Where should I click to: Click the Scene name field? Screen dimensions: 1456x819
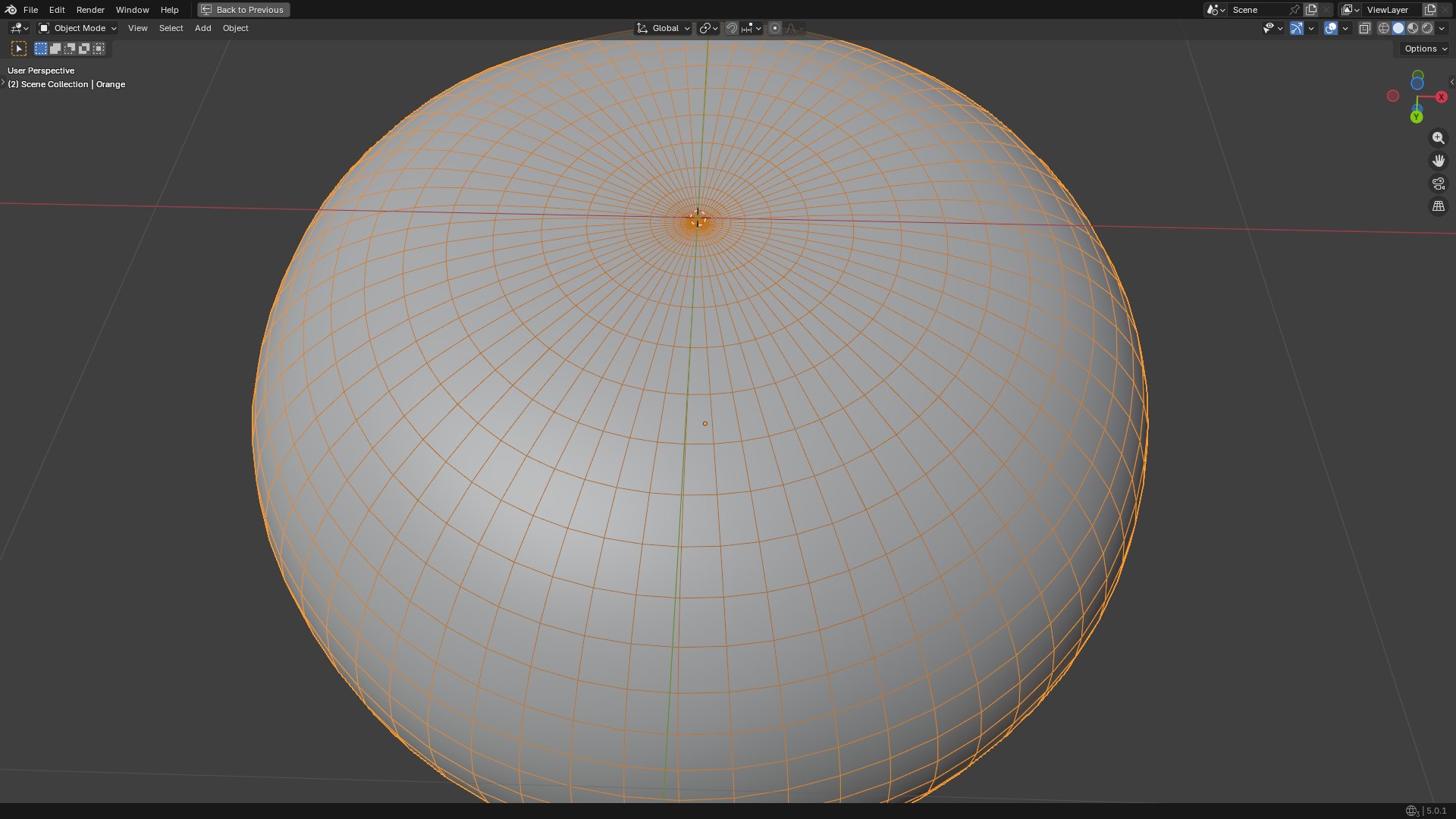[1258, 10]
